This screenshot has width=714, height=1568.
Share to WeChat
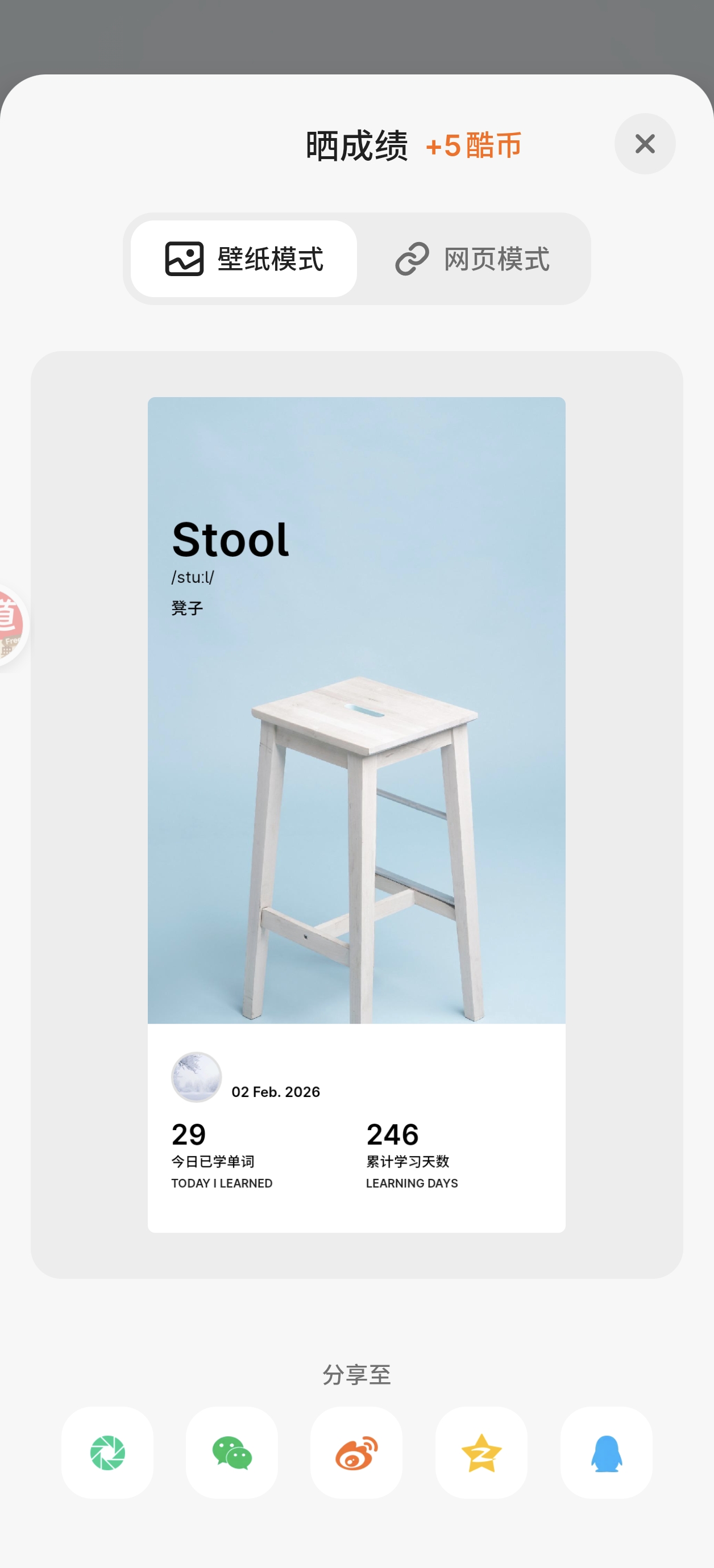pos(231,1452)
